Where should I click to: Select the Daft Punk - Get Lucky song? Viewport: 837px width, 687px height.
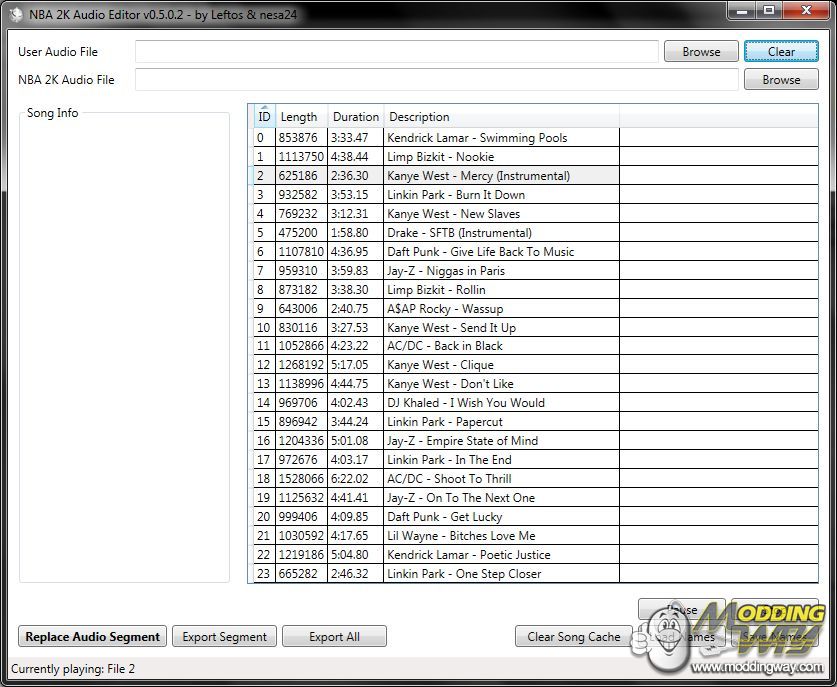[x=444, y=517]
